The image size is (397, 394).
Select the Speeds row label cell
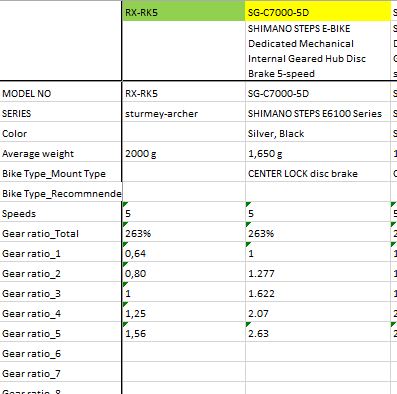point(61,213)
